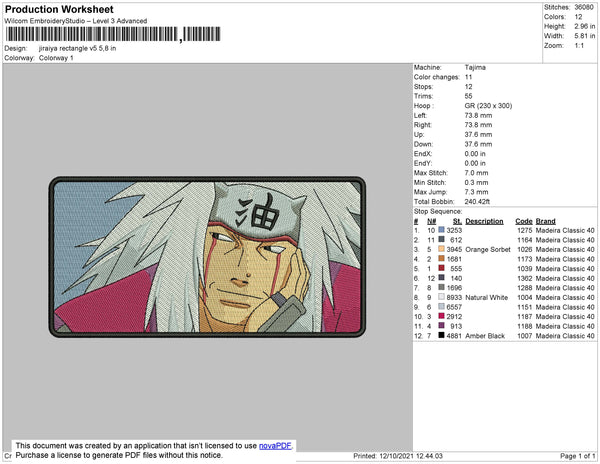
Task: Pick dark navy swatch for code 1362
Action: [x=441, y=278]
